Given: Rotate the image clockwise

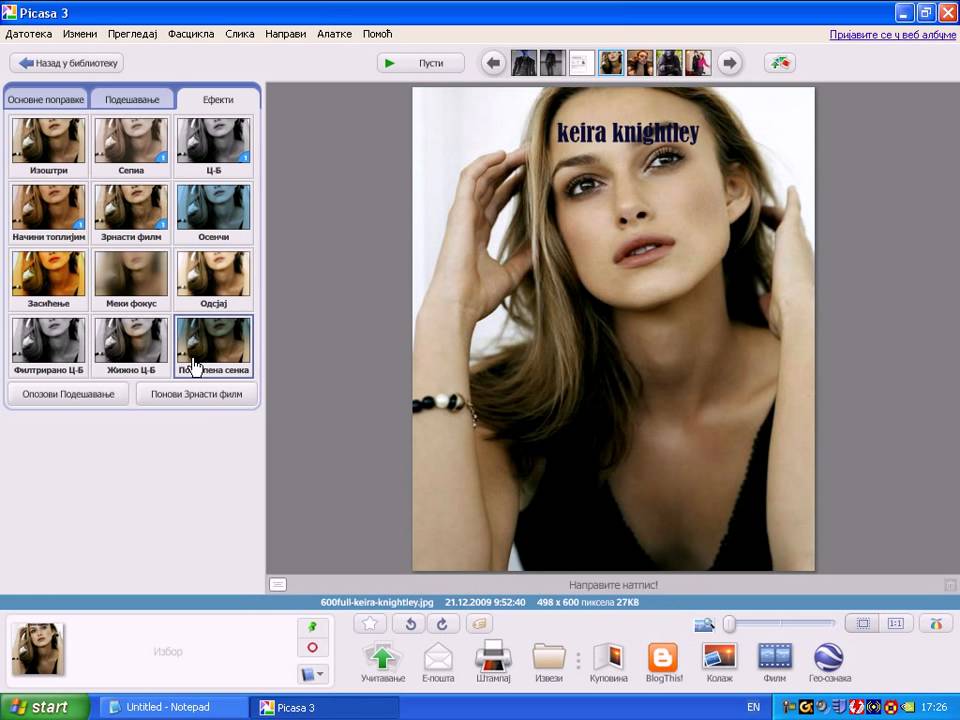Looking at the screenshot, I should click(443, 624).
